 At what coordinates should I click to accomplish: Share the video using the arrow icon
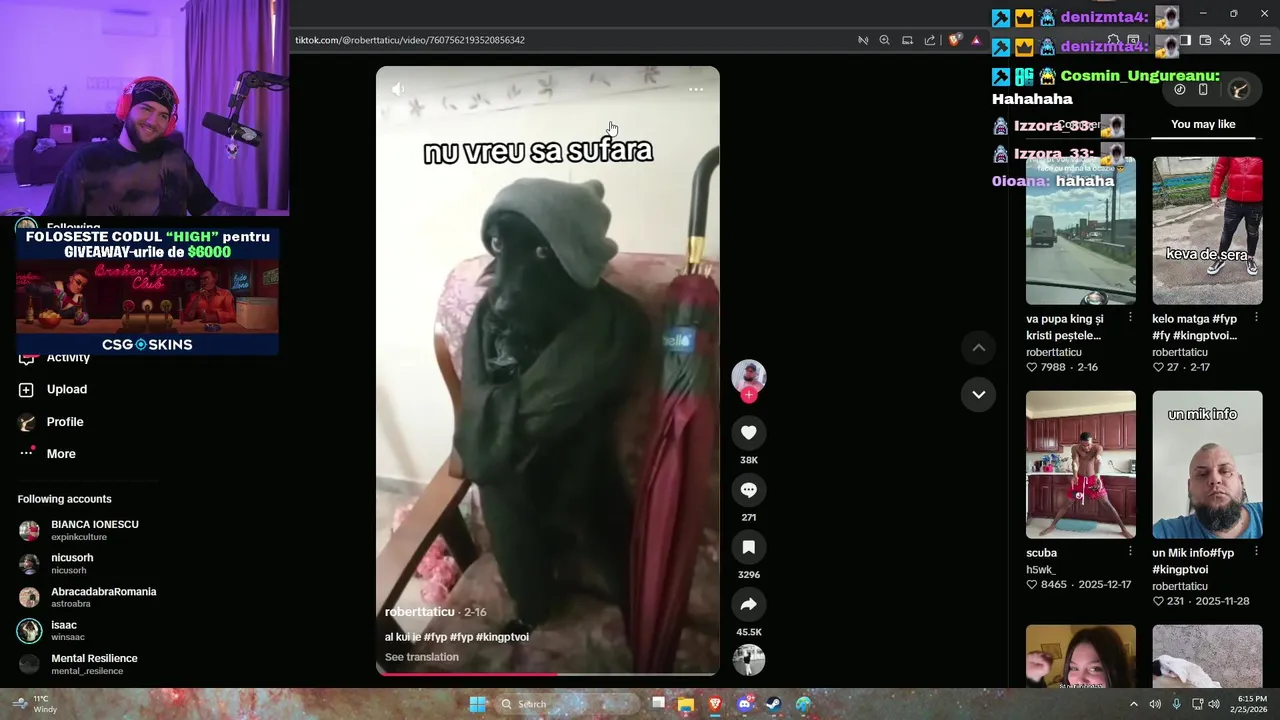tap(749, 604)
